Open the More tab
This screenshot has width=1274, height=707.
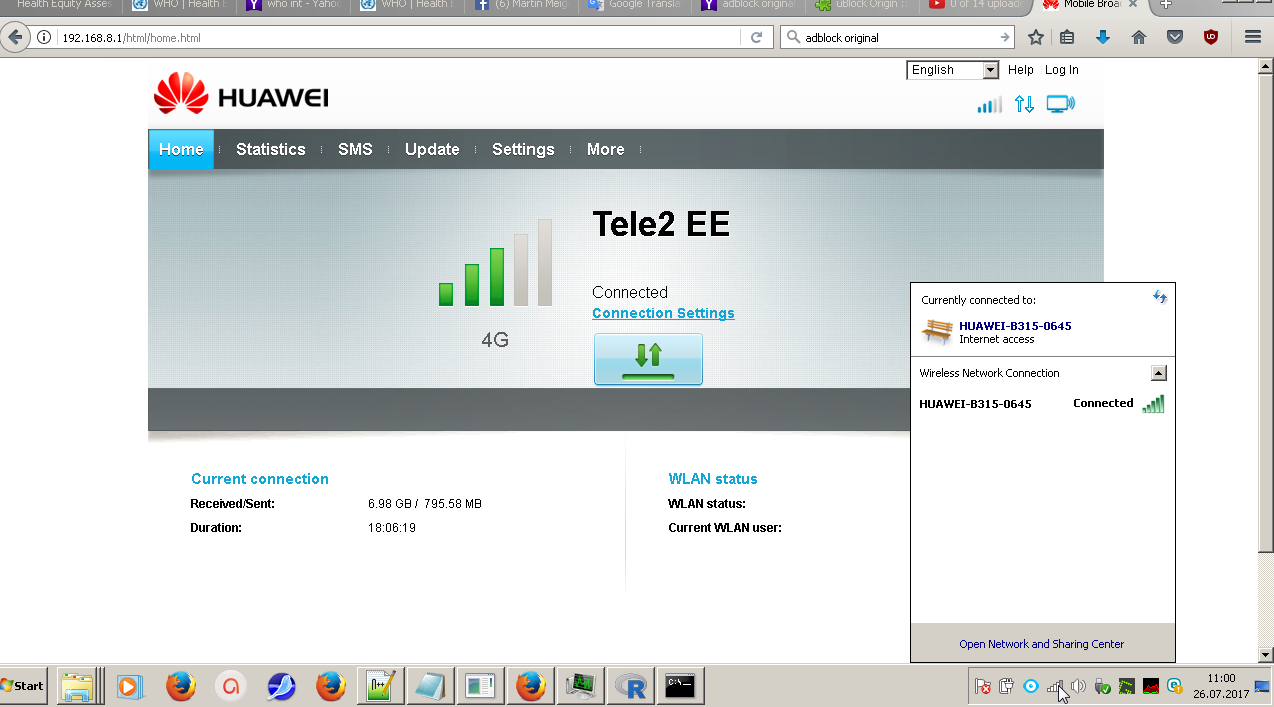[x=605, y=149]
